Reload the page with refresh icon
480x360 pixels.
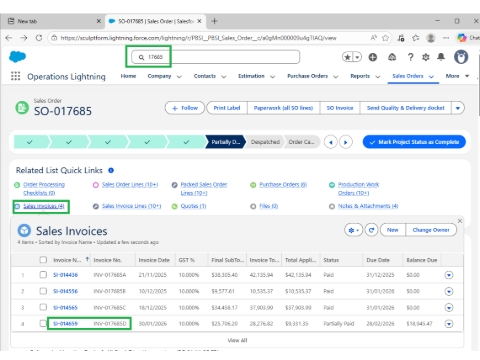(39, 38)
